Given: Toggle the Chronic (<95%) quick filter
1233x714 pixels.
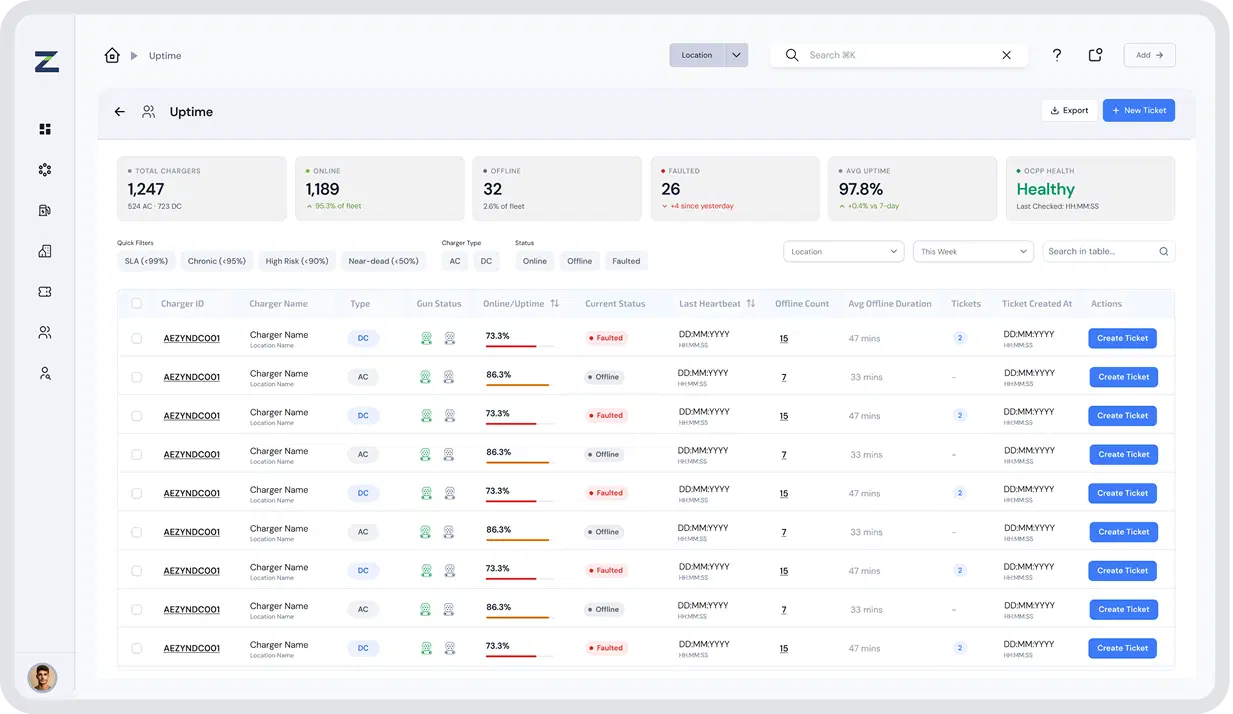Looking at the screenshot, I should click(217, 261).
